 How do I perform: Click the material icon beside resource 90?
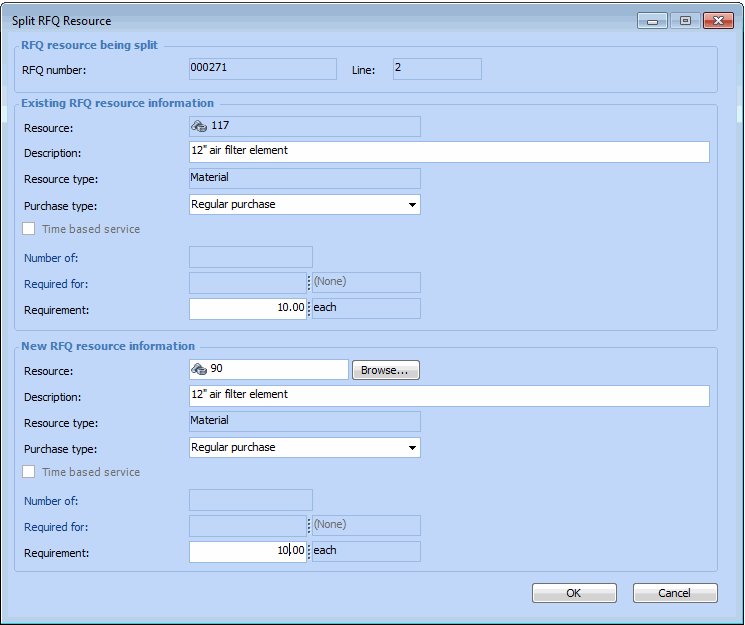coord(198,370)
